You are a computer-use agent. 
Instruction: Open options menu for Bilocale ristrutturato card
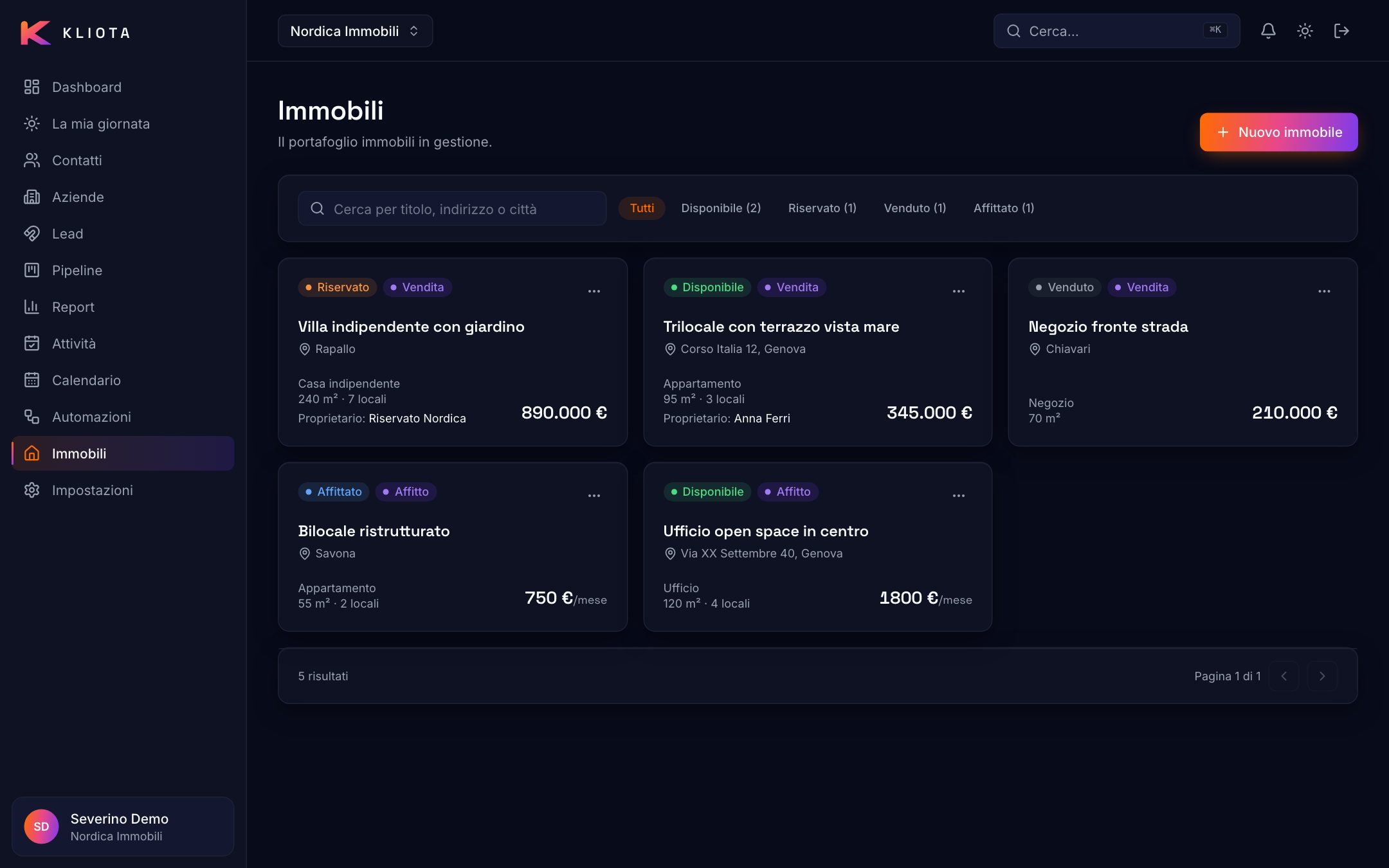(x=594, y=496)
